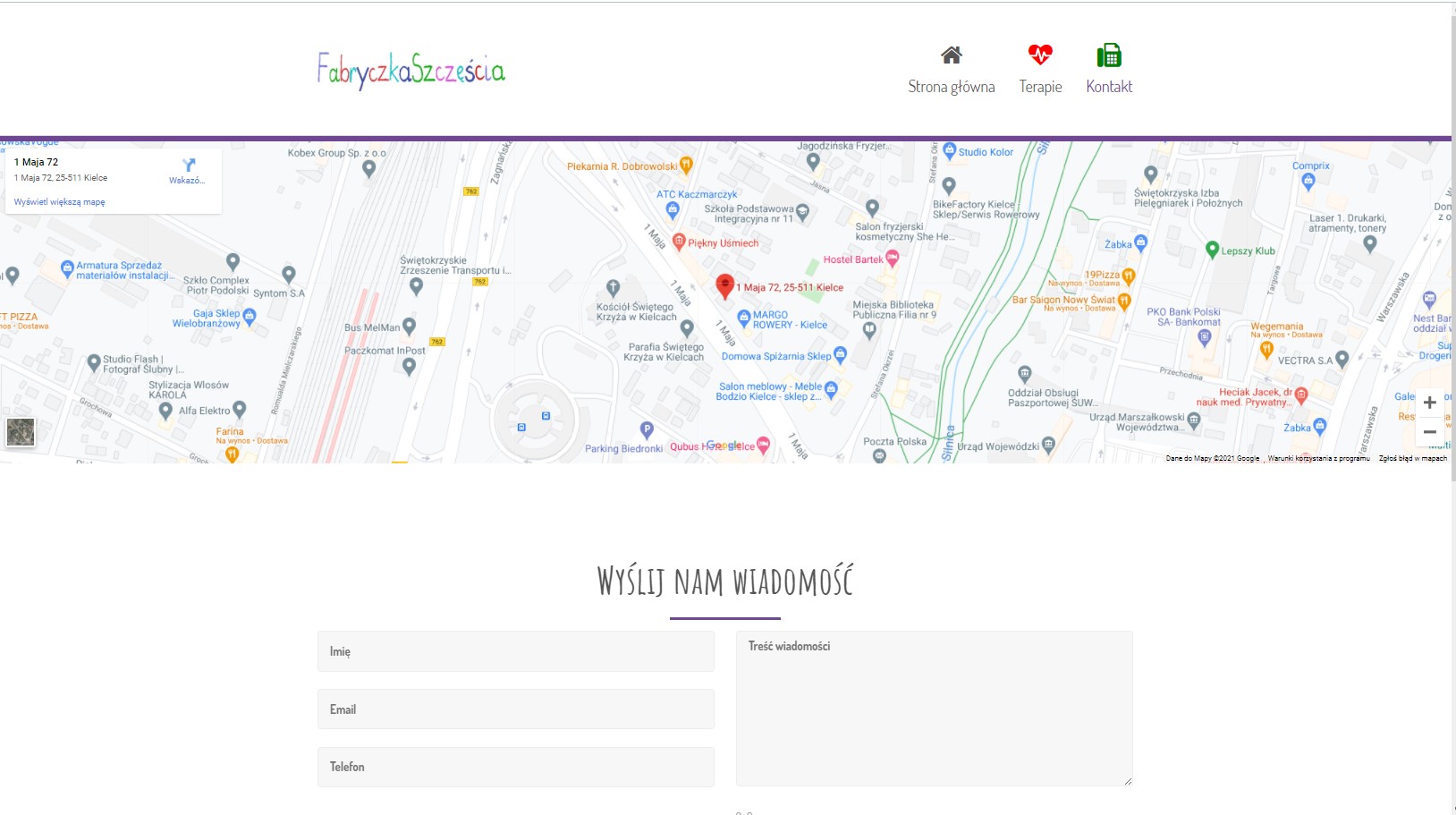Click the Telefon input field
Image resolution: width=1456 pixels, height=815 pixels.
point(515,767)
